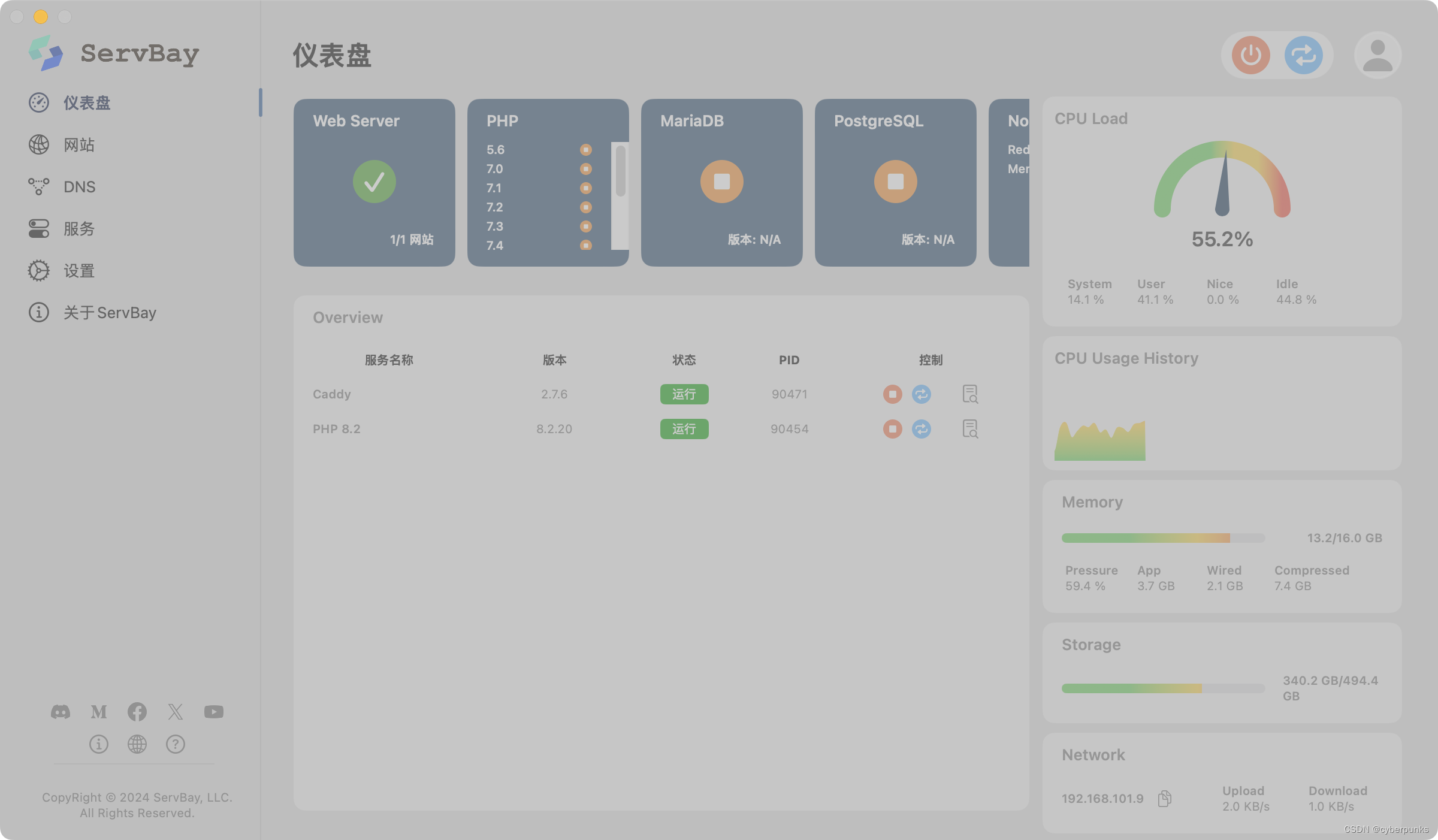Open the MariaDB card

[722, 183]
